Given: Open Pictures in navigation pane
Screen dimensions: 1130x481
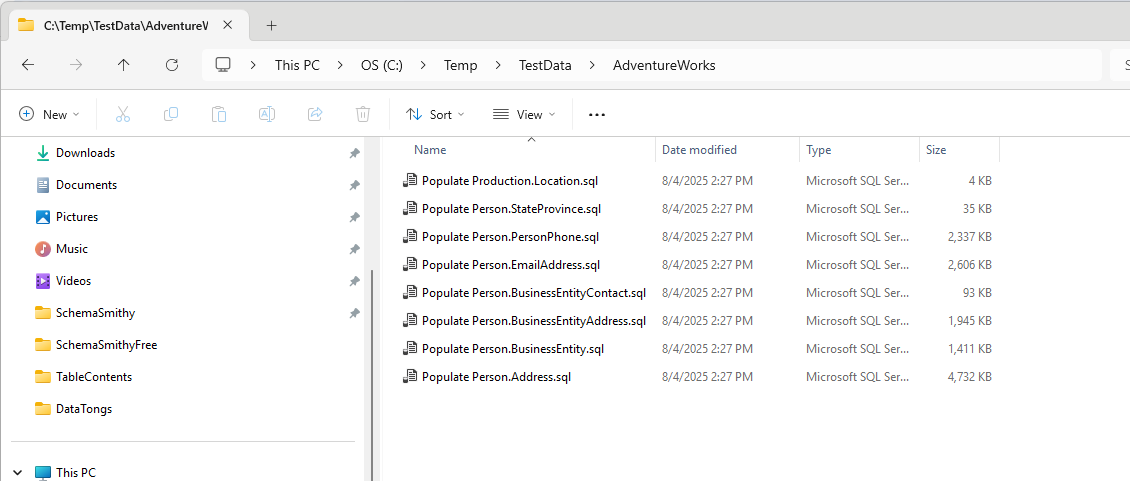Looking at the screenshot, I should 77,216.
